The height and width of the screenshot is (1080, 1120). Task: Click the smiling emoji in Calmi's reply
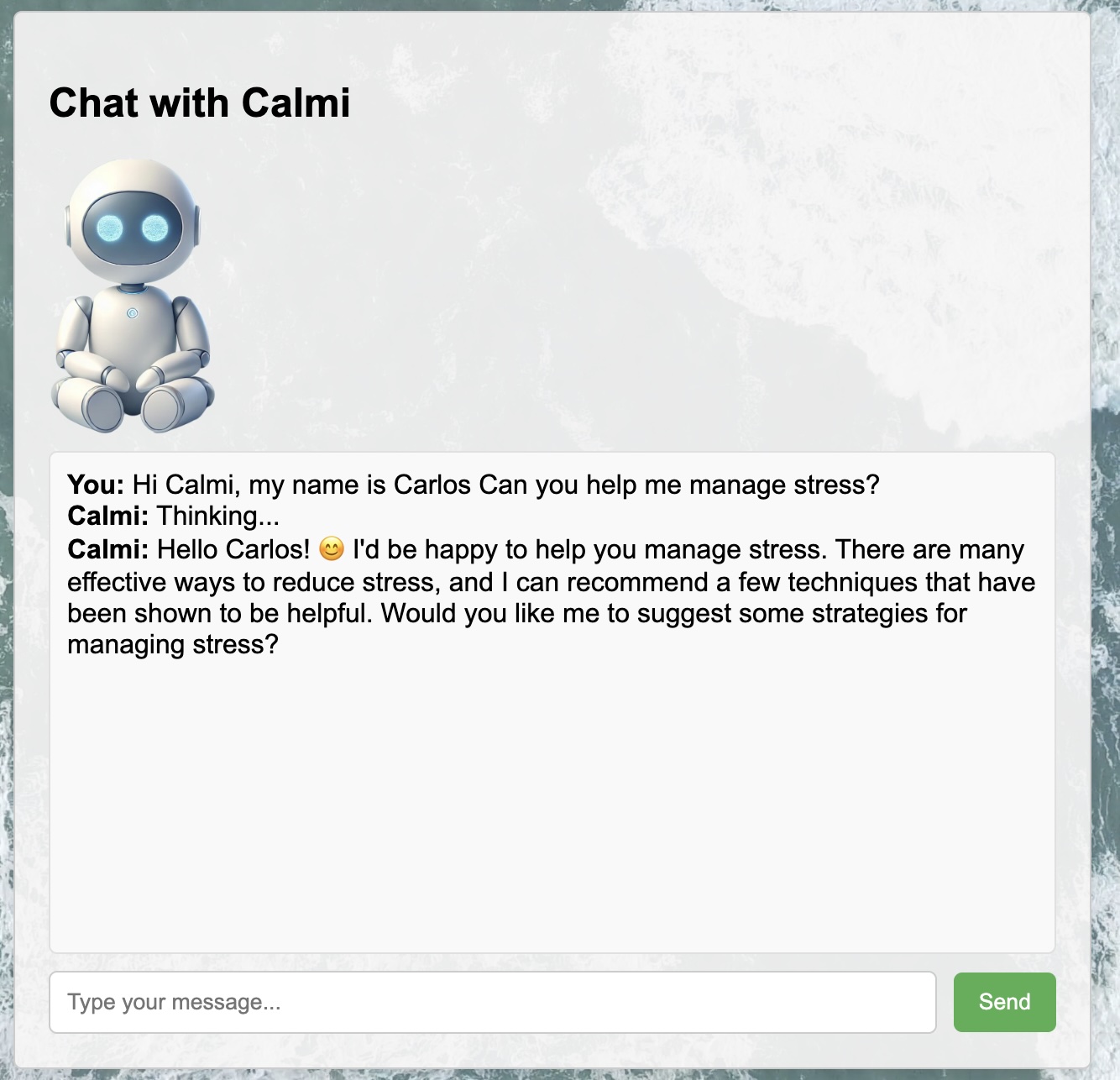[332, 549]
